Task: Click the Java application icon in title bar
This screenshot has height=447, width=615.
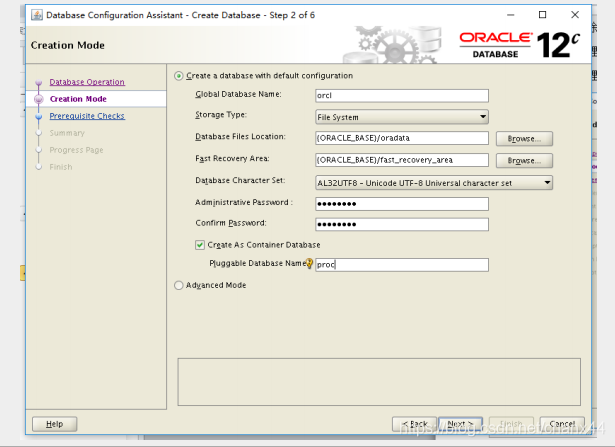Action: tap(37, 15)
